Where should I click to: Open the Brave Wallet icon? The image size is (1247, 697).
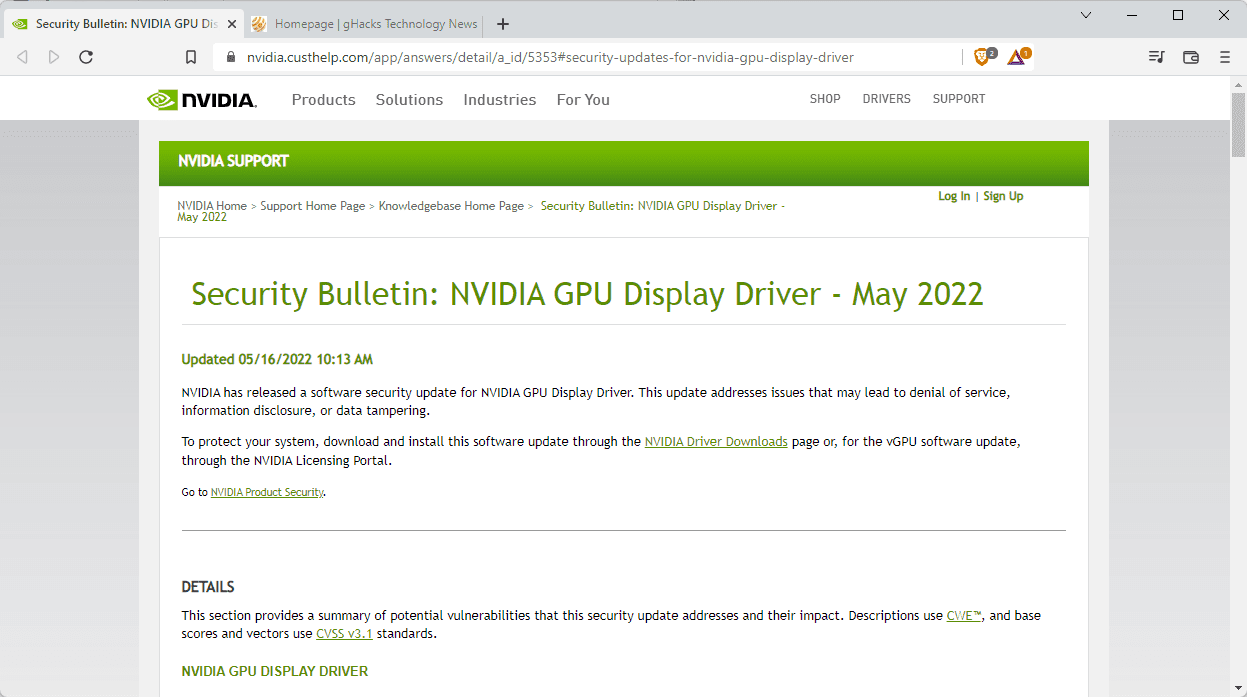coord(1190,57)
